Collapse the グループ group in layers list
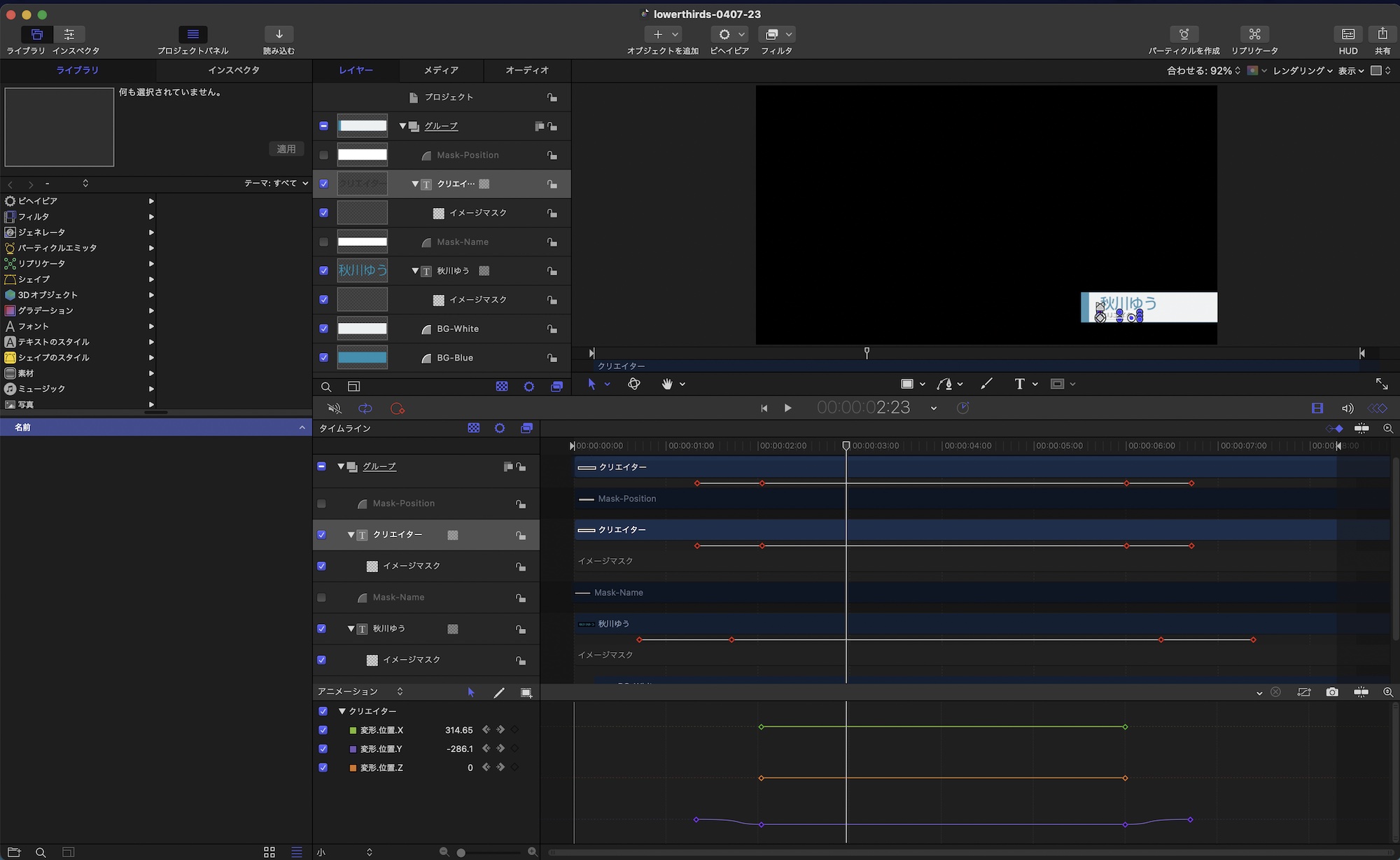 (402, 126)
